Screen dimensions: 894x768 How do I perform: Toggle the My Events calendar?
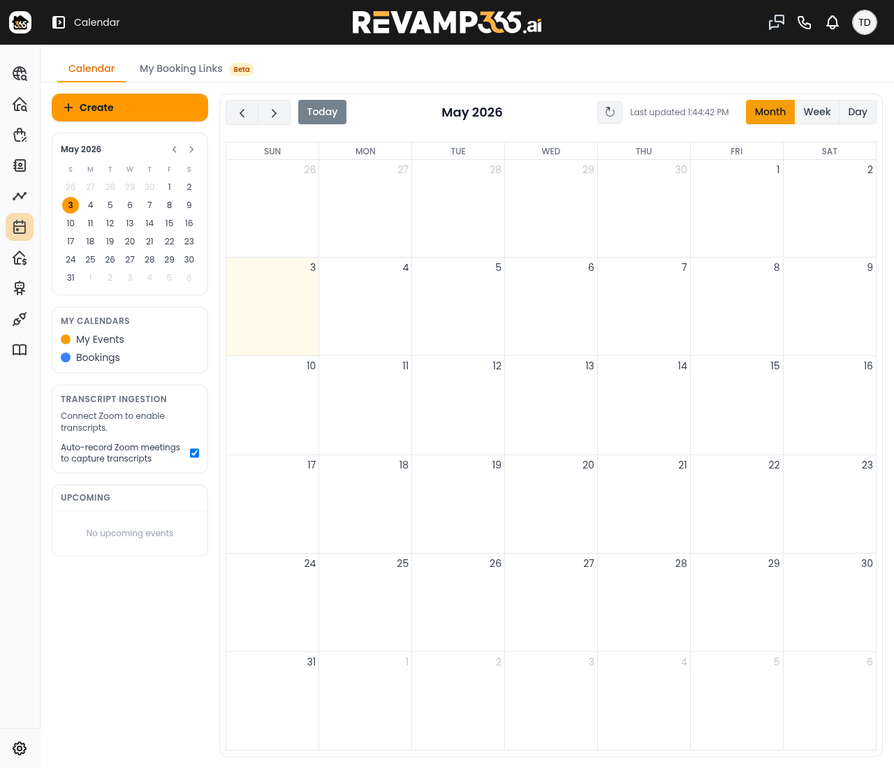click(92, 339)
